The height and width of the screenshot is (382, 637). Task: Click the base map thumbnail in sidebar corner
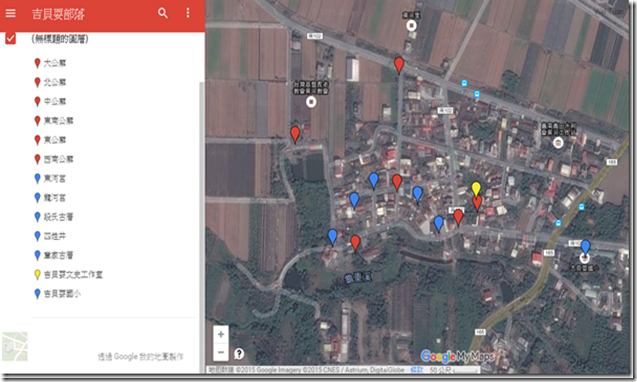(x=15, y=346)
